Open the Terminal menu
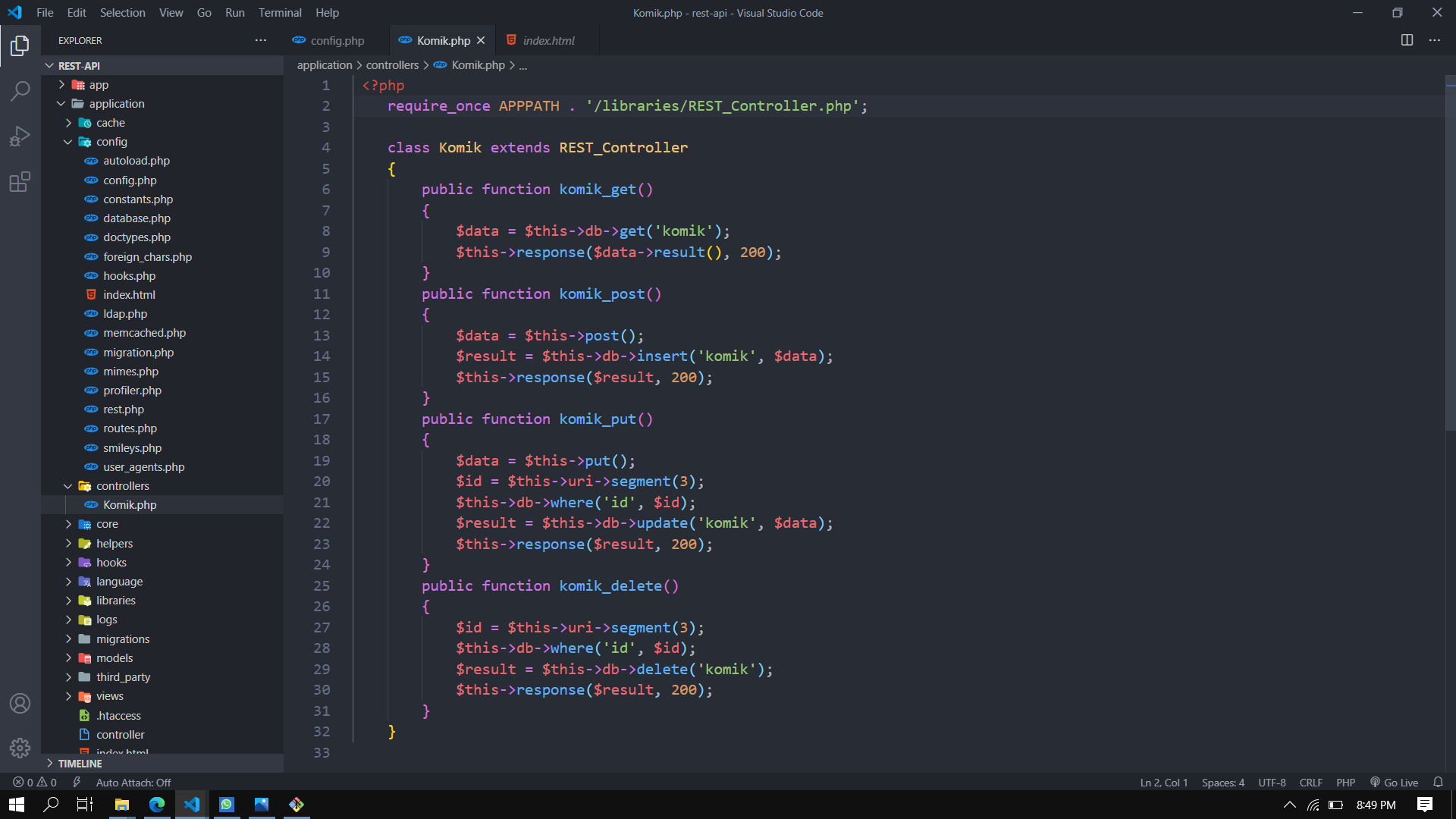Image resolution: width=1456 pixels, height=819 pixels. [280, 13]
